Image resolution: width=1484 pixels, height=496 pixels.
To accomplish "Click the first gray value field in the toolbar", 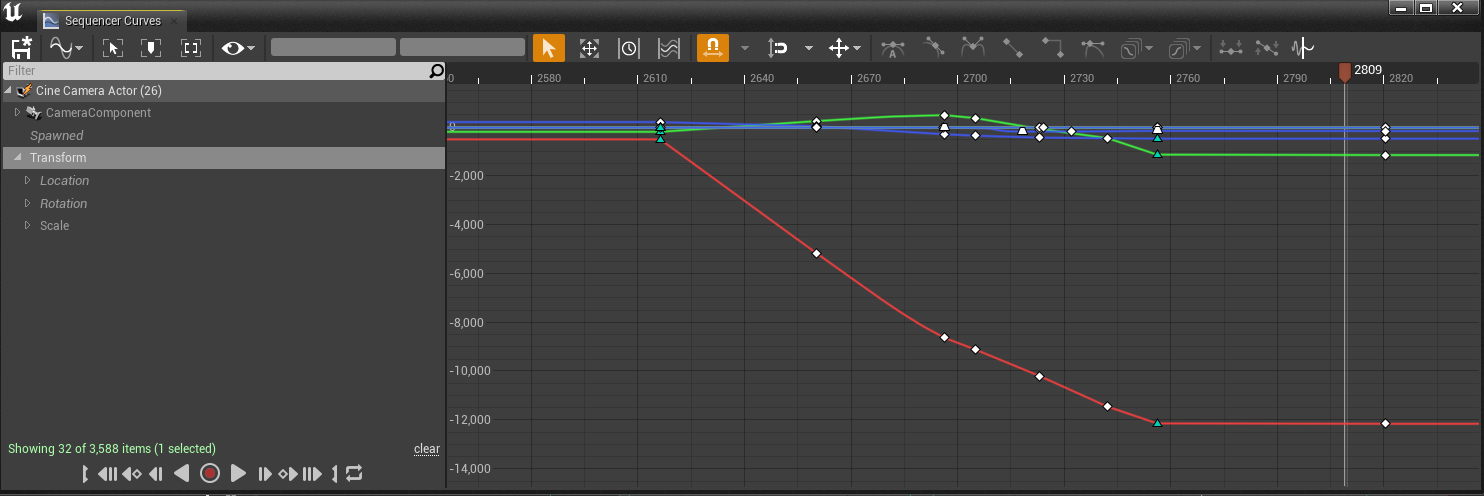I will point(333,47).
